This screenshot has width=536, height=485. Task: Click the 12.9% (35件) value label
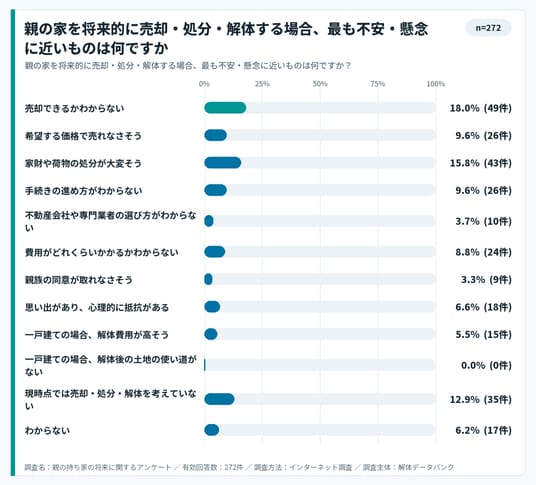tap(481, 399)
